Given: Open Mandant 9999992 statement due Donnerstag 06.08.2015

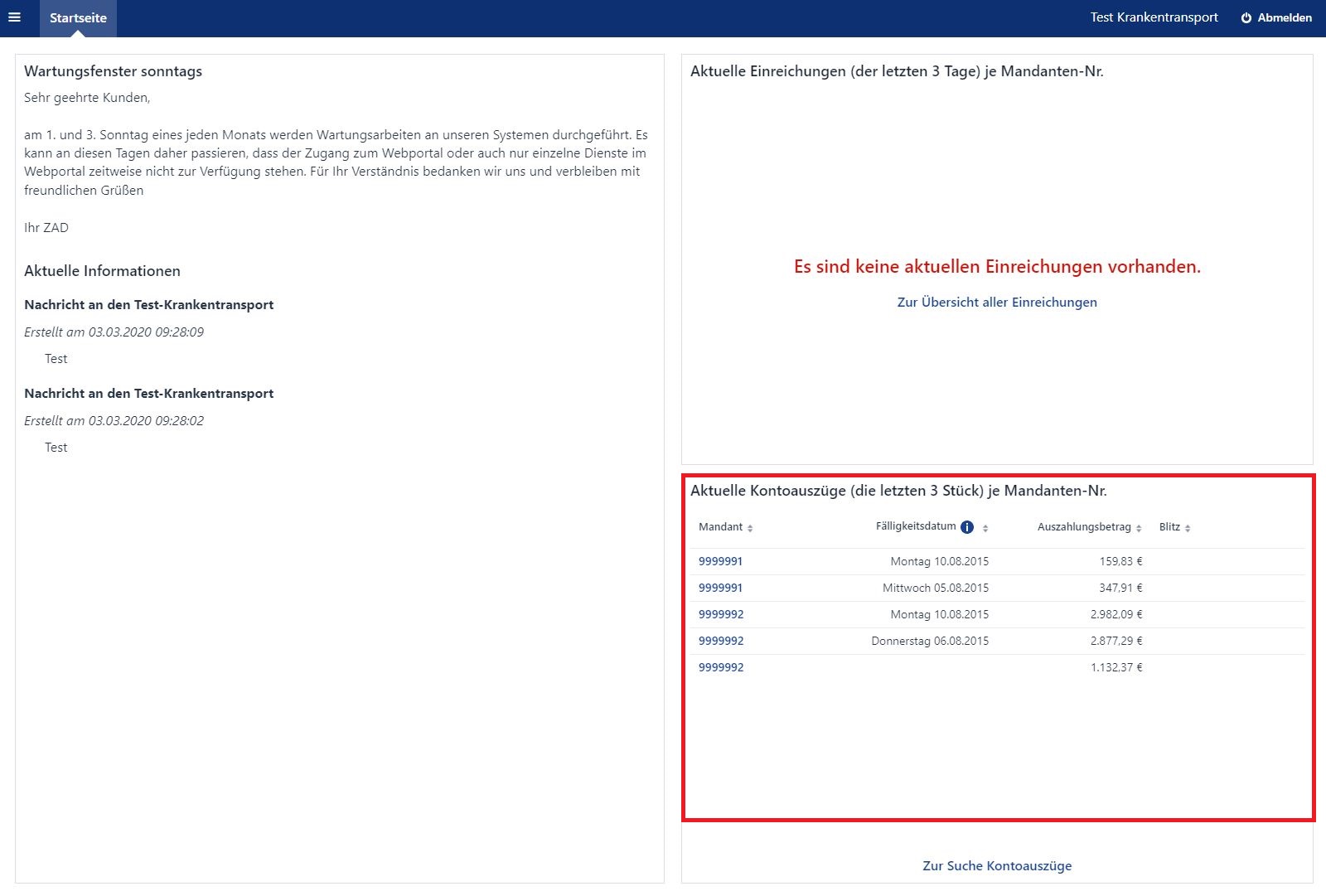Looking at the screenshot, I should tap(721, 641).
